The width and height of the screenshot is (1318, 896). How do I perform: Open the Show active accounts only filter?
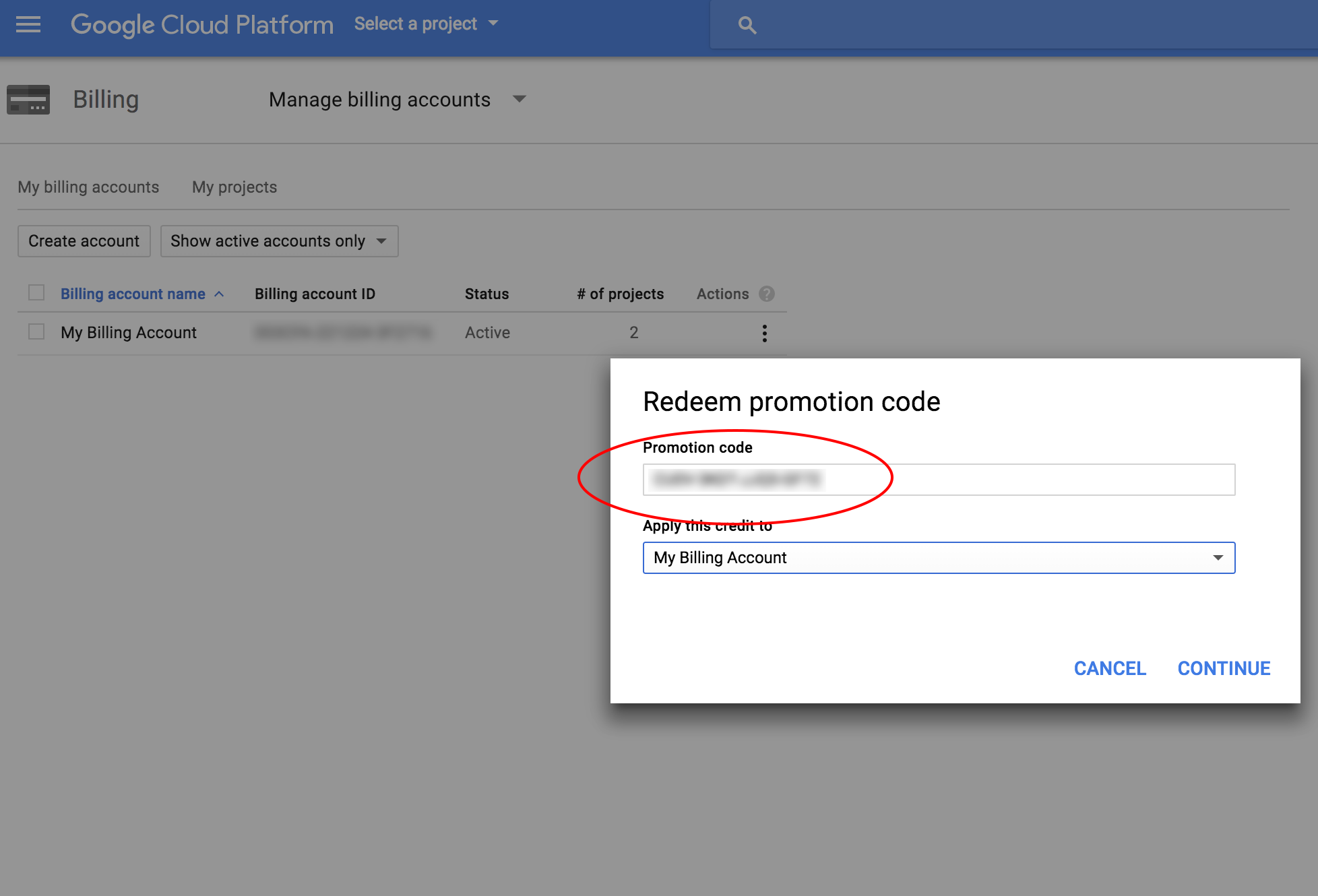click(x=279, y=241)
